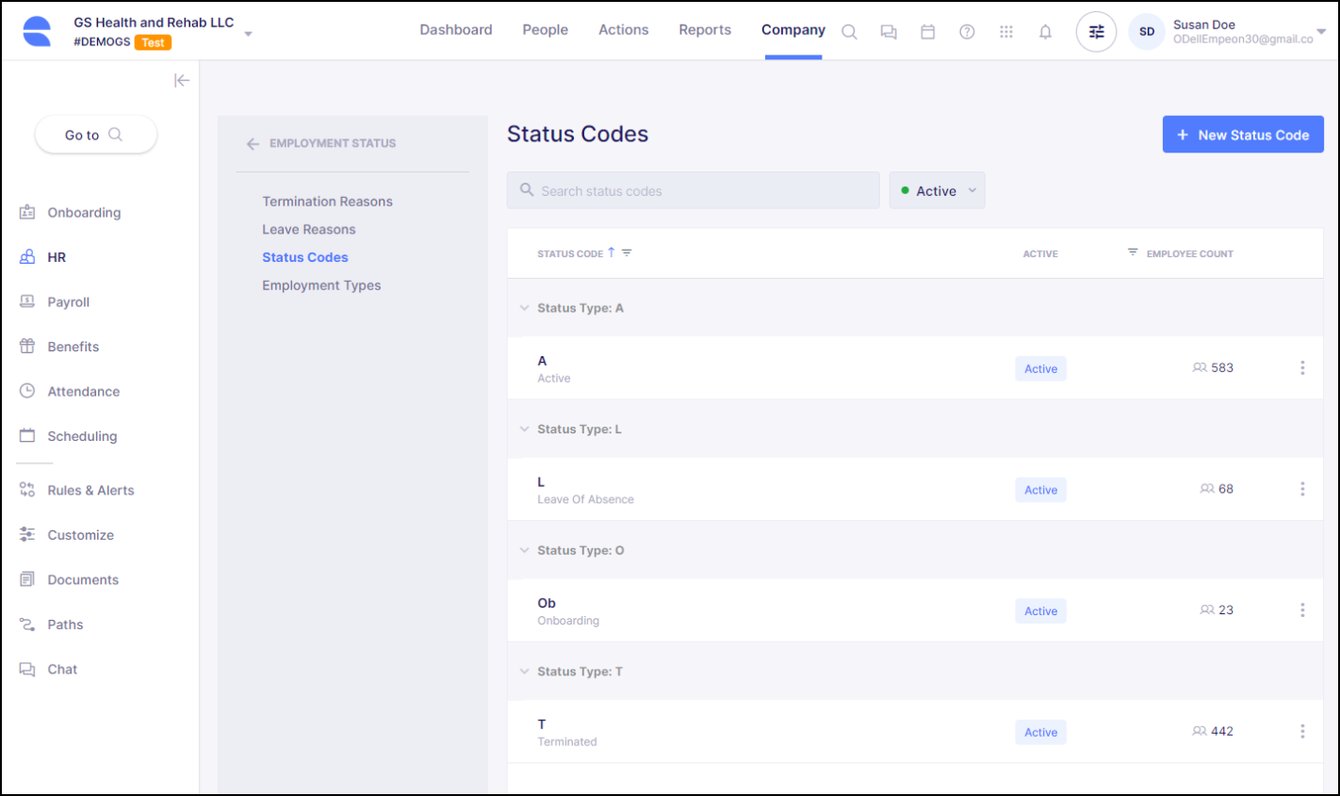Viewport: 1340px width, 796px height.
Task: Open the Leave Reasons page
Action: tap(308, 229)
